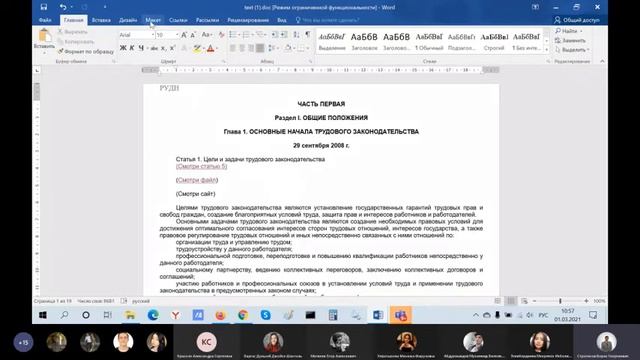The width and height of the screenshot is (640, 360).
Task: Click the Windows Start button
Action: click(x=42, y=315)
